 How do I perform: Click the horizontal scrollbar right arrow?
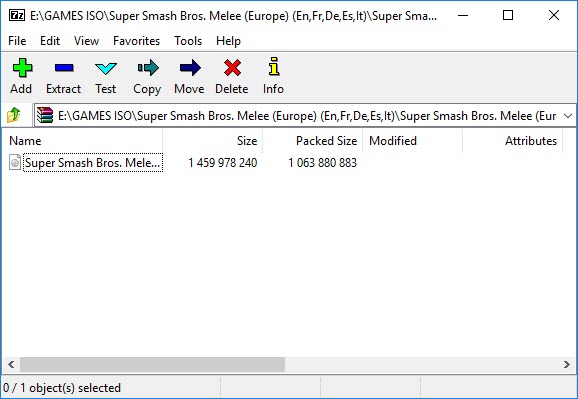coord(567,365)
